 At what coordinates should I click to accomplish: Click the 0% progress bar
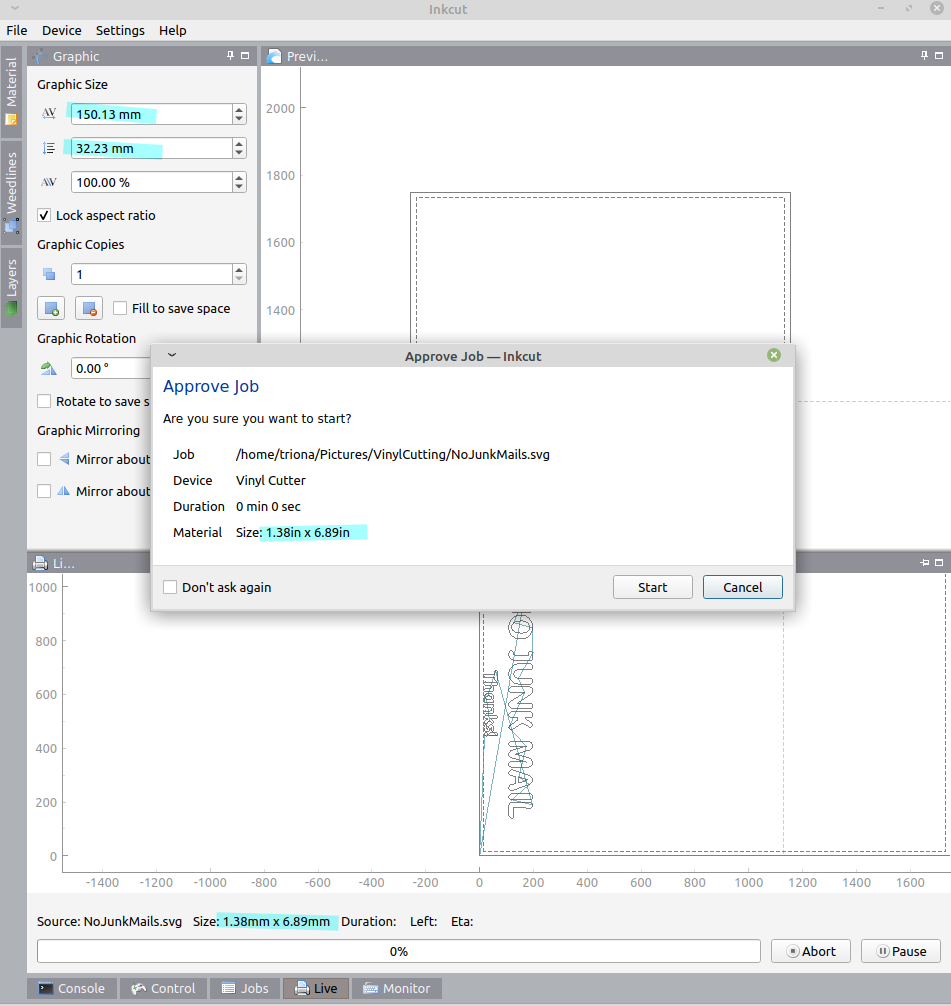398,951
